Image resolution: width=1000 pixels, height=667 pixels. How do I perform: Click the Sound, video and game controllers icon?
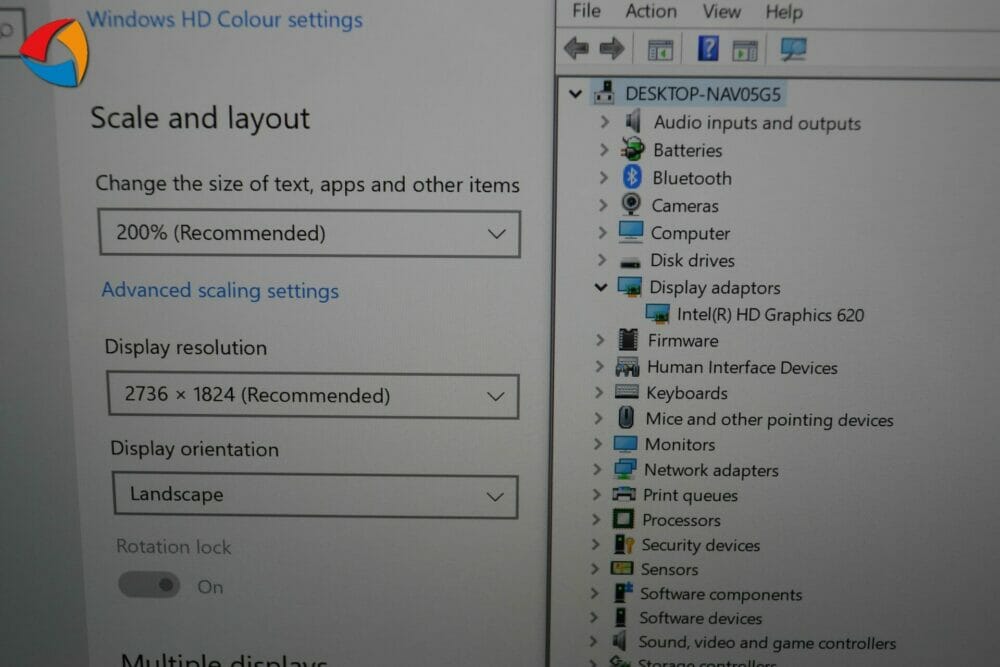click(619, 641)
